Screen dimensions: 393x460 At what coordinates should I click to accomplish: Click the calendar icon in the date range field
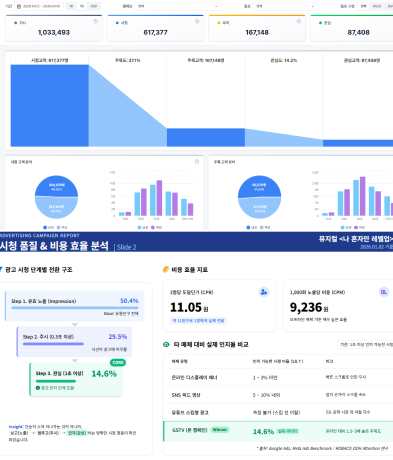point(19,6)
